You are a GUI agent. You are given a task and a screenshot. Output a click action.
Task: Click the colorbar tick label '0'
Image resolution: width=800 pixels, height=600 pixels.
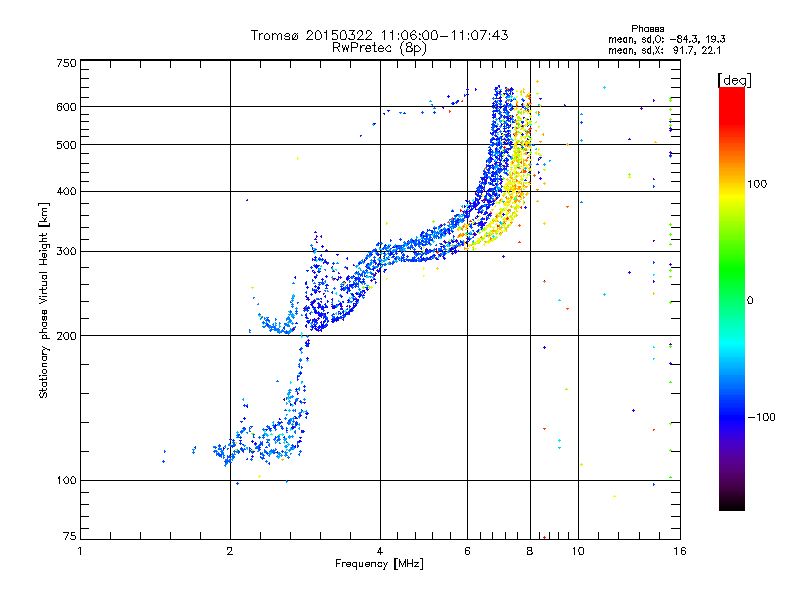pyautogui.click(x=750, y=300)
